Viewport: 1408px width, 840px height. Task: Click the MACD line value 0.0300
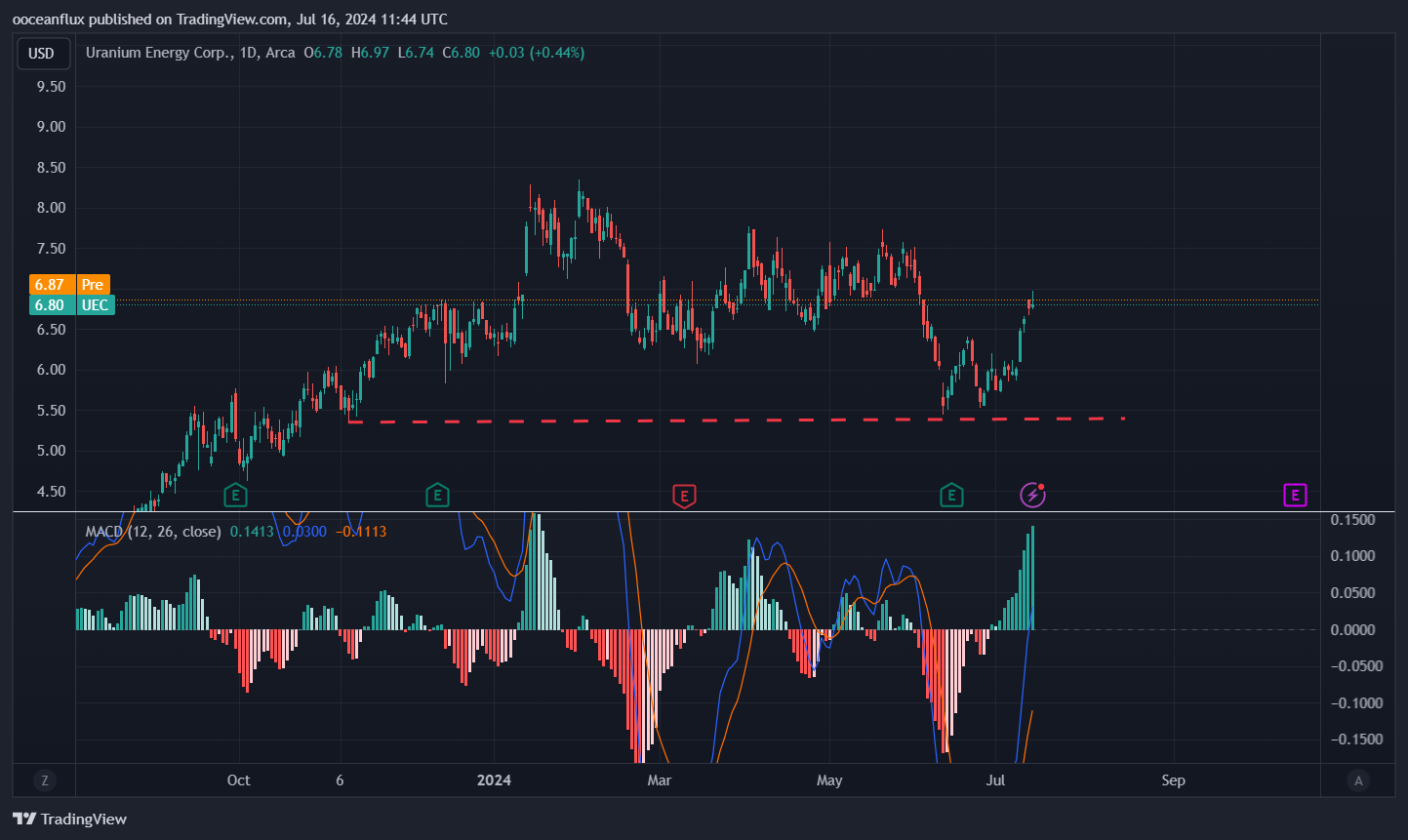tap(304, 532)
